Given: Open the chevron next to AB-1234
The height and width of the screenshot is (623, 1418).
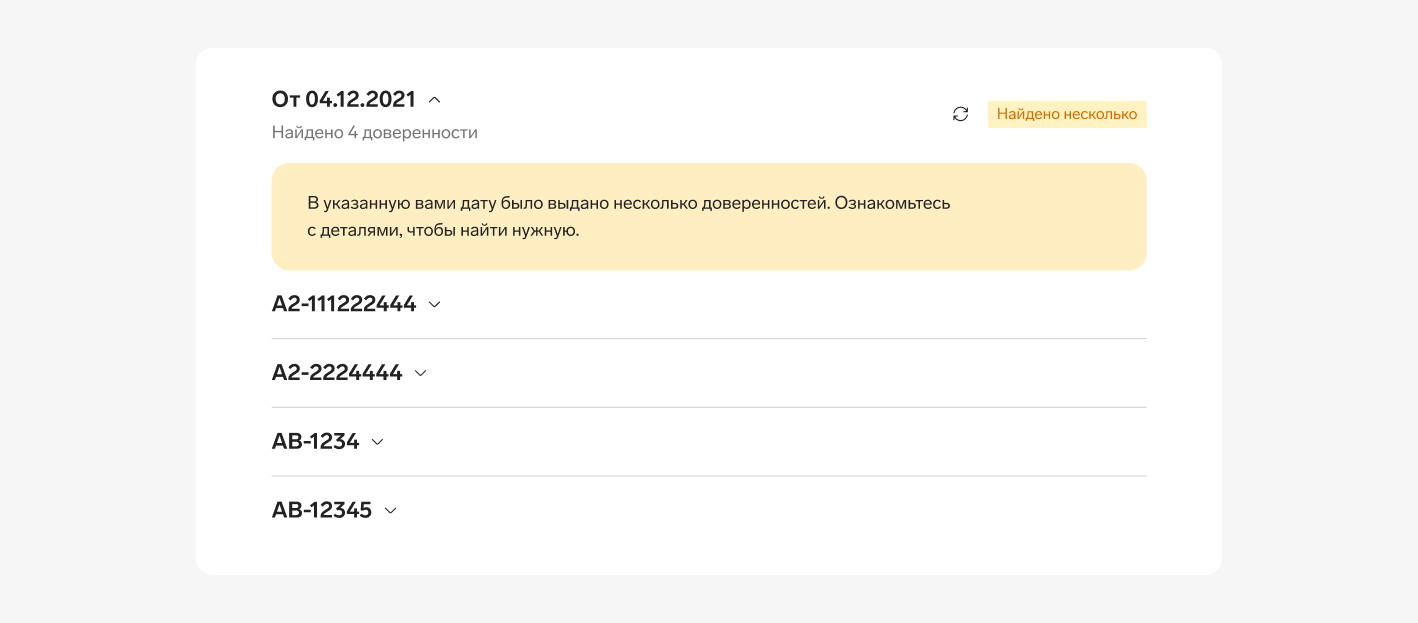Looking at the screenshot, I should (x=377, y=442).
